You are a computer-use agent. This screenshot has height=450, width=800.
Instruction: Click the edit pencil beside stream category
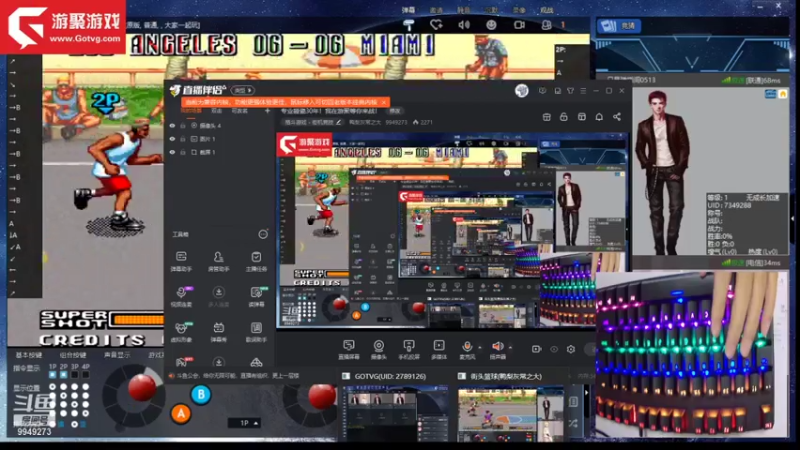click(339, 122)
